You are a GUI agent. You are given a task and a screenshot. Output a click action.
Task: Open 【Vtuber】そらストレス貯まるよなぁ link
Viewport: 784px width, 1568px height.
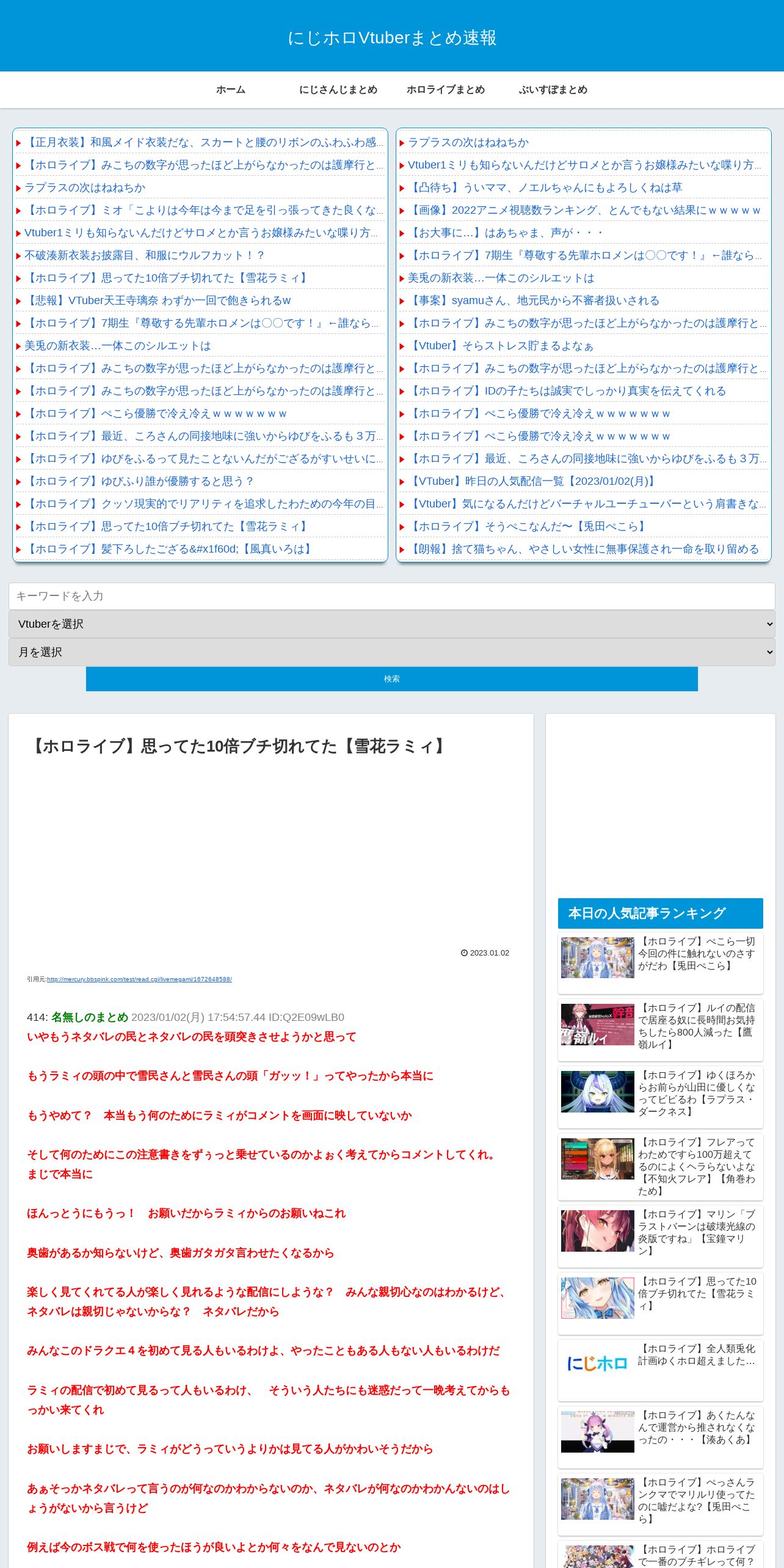pos(501,346)
